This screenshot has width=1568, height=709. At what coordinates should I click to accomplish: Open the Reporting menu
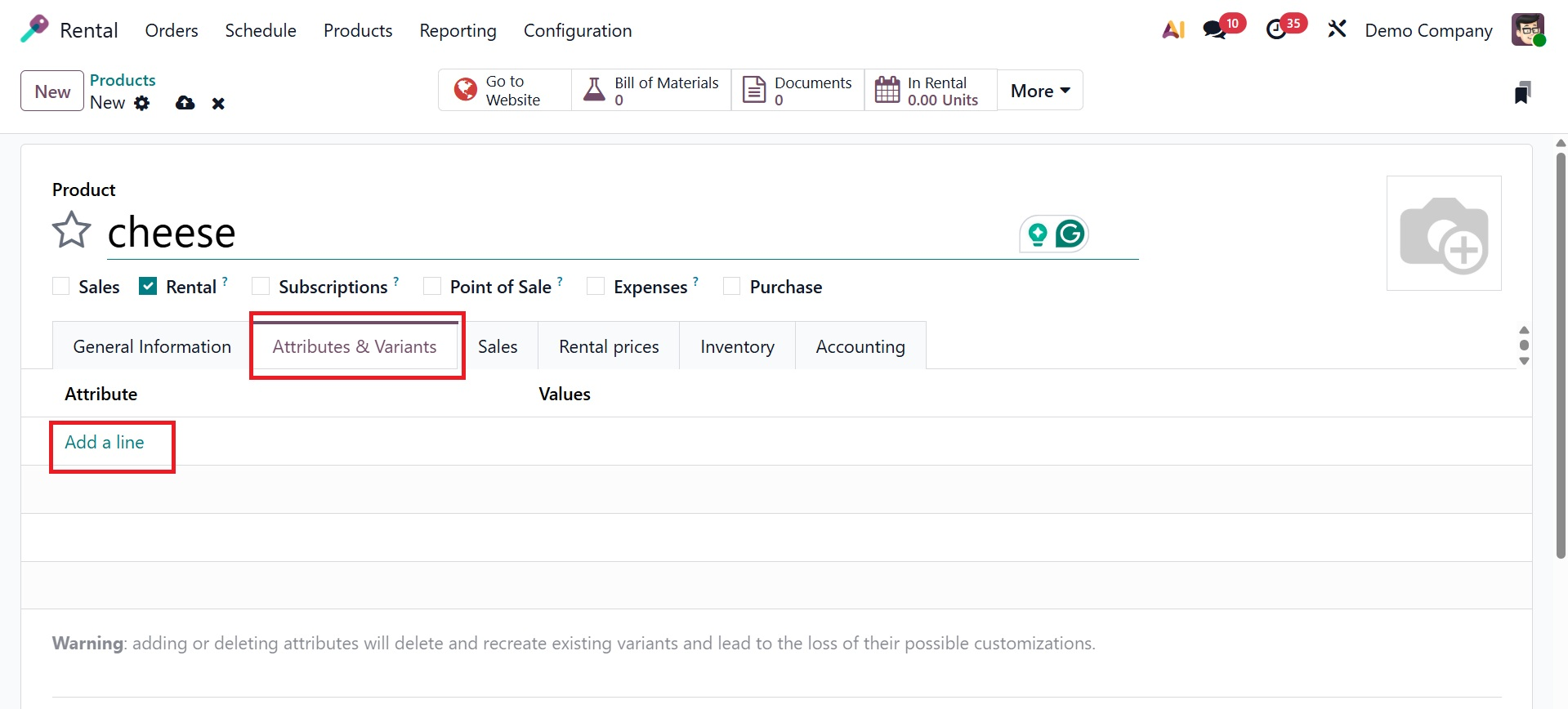pyautogui.click(x=458, y=30)
